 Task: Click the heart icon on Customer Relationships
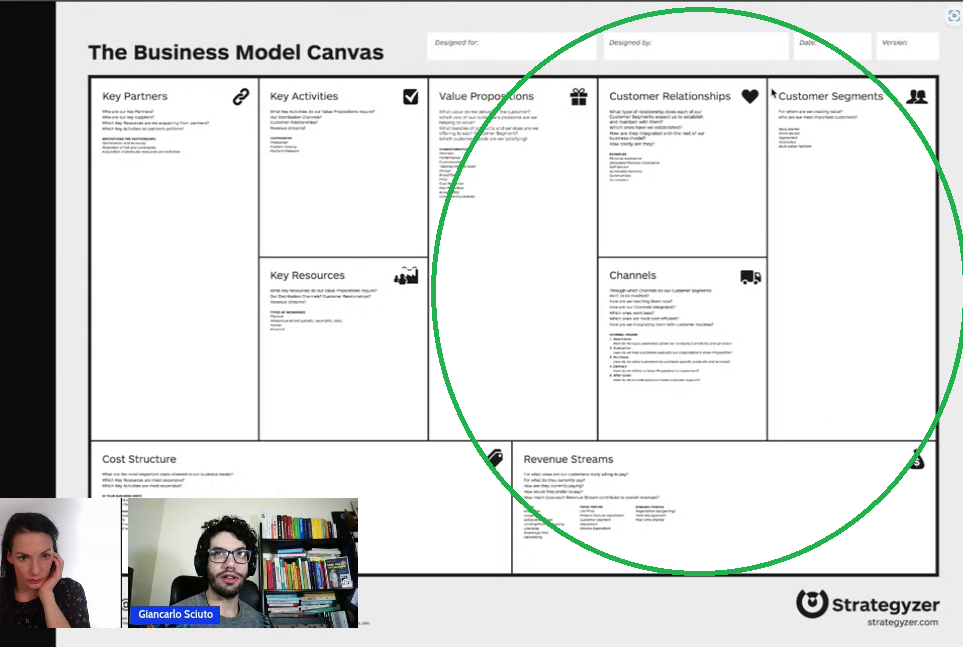click(x=752, y=96)
